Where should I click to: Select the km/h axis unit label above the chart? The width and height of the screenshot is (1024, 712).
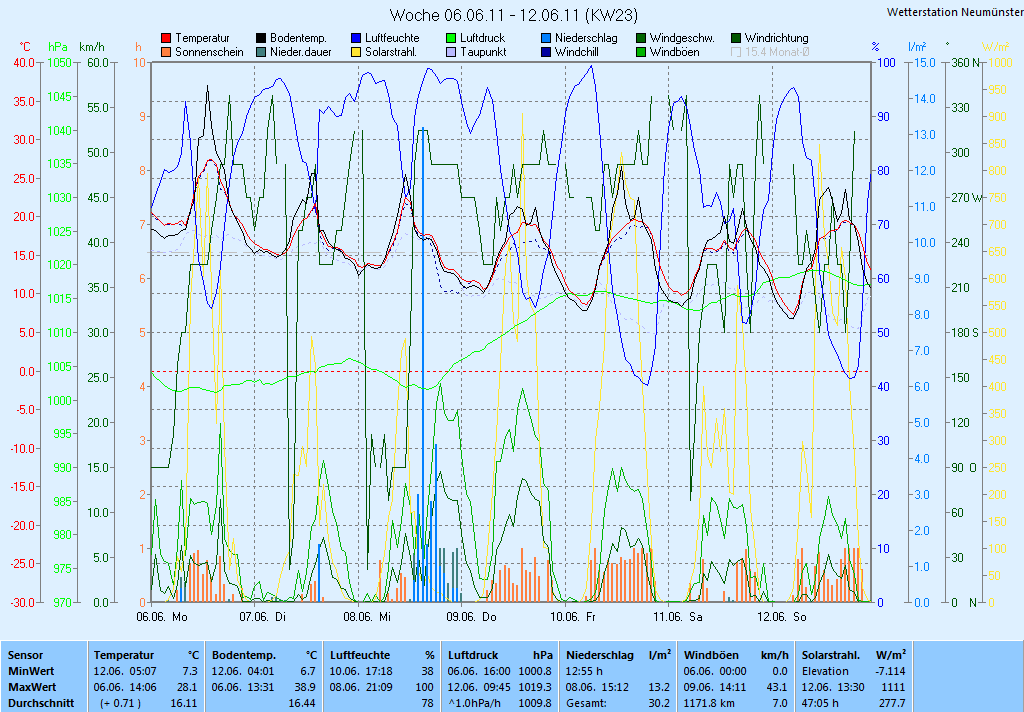point(92,47)
